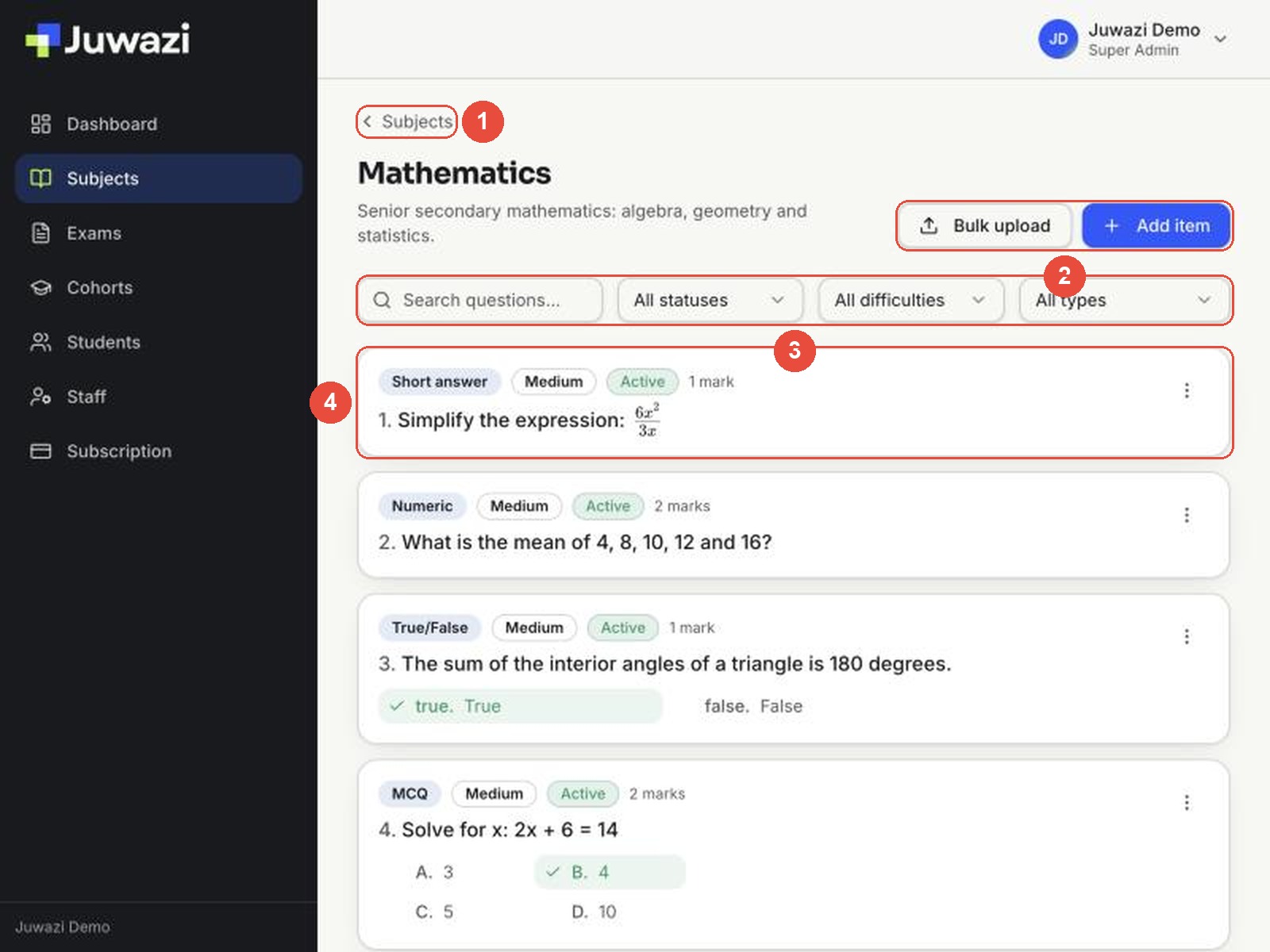Select MCQ option A. 3
This screenshot has height=952, width=1270.
(434, 873)
